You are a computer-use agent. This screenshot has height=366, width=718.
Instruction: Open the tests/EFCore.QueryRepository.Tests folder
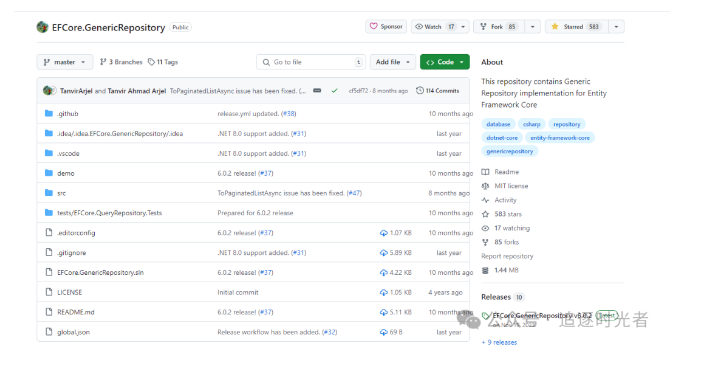tap(109, 213)
